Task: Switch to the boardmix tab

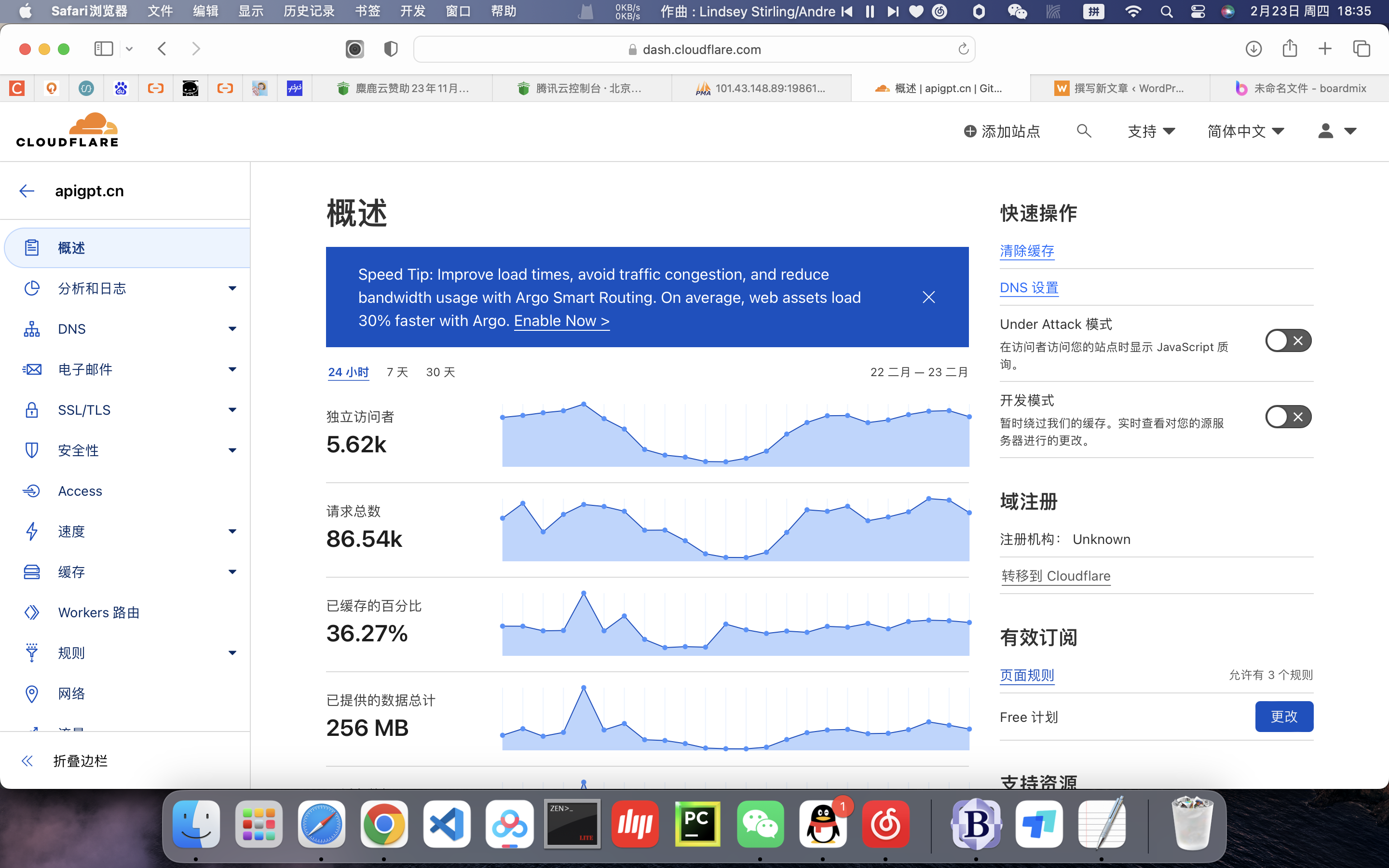Action: (x=1299, y=88)
